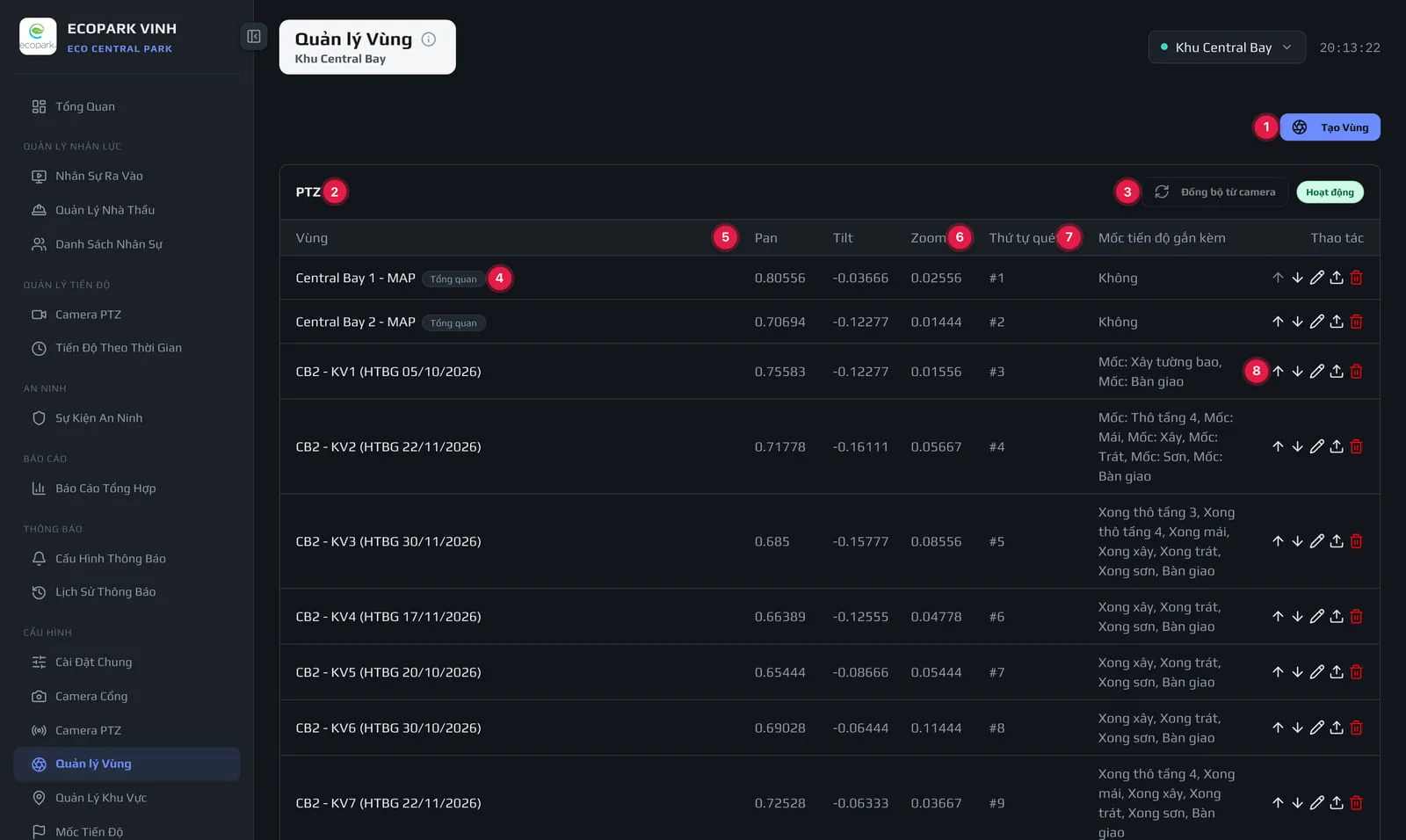Upload for the Central Bay 2 - MAP row
Image resolution: width=1406 pixels, height=840 pixels.
tap(1337, 322)
